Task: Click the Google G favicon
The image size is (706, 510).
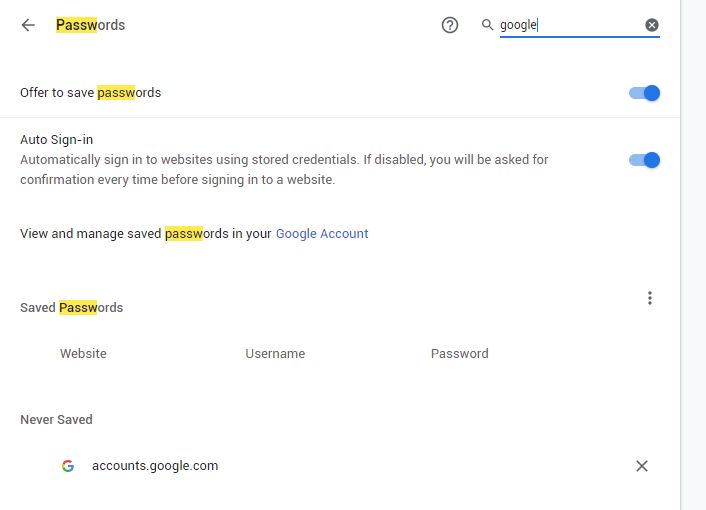Action: click(68, 466)
